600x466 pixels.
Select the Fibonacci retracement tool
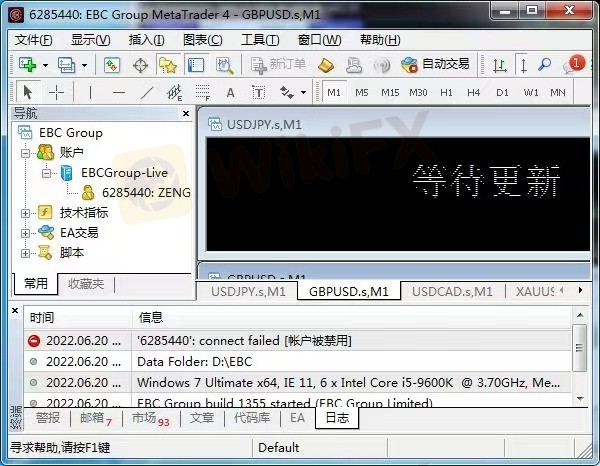coord(202,92)
